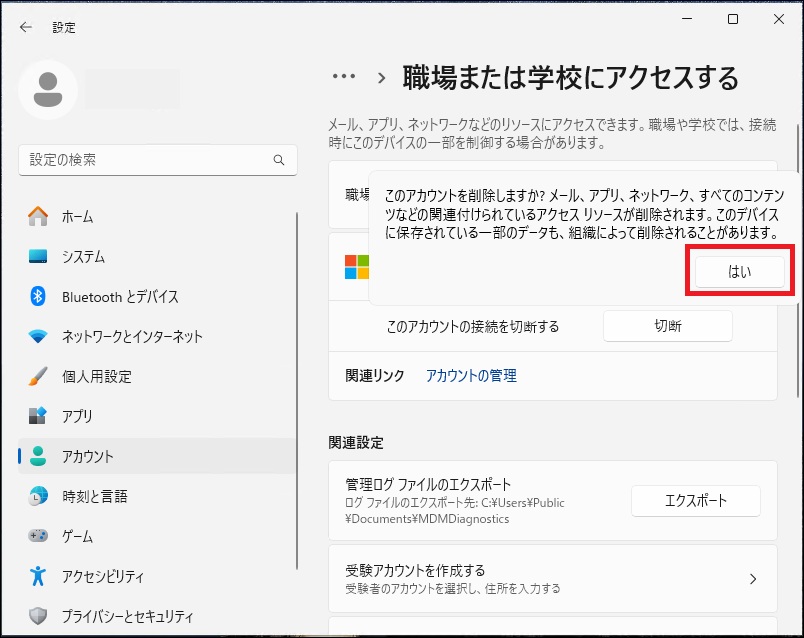Click the 設定の検索 search field

coord(145,160)
